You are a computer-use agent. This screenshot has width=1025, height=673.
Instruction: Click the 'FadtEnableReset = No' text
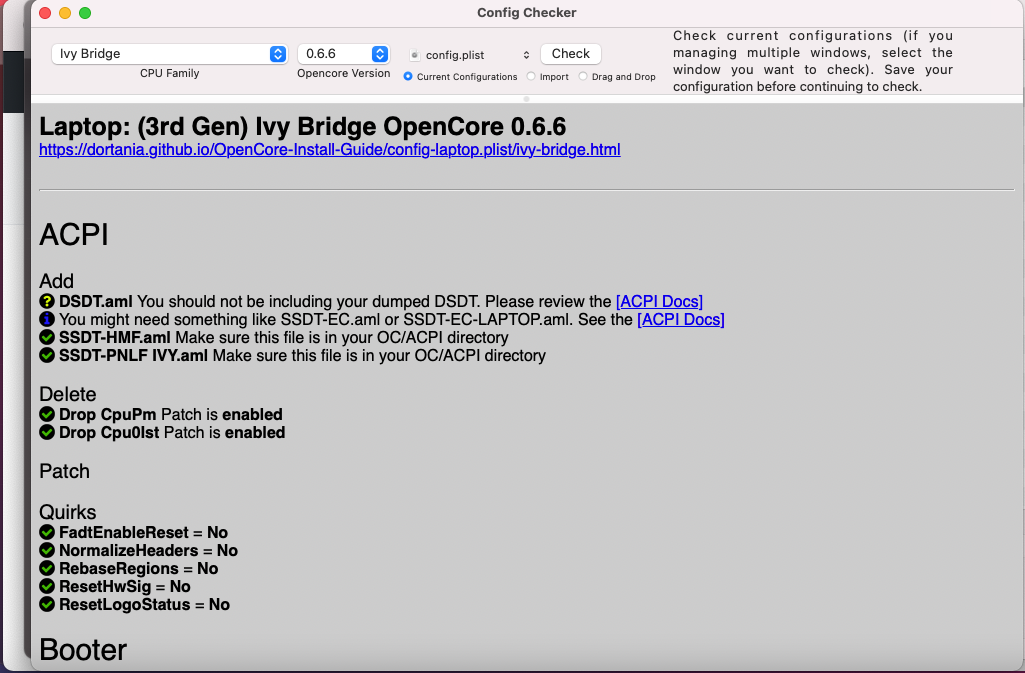(143, 533)
